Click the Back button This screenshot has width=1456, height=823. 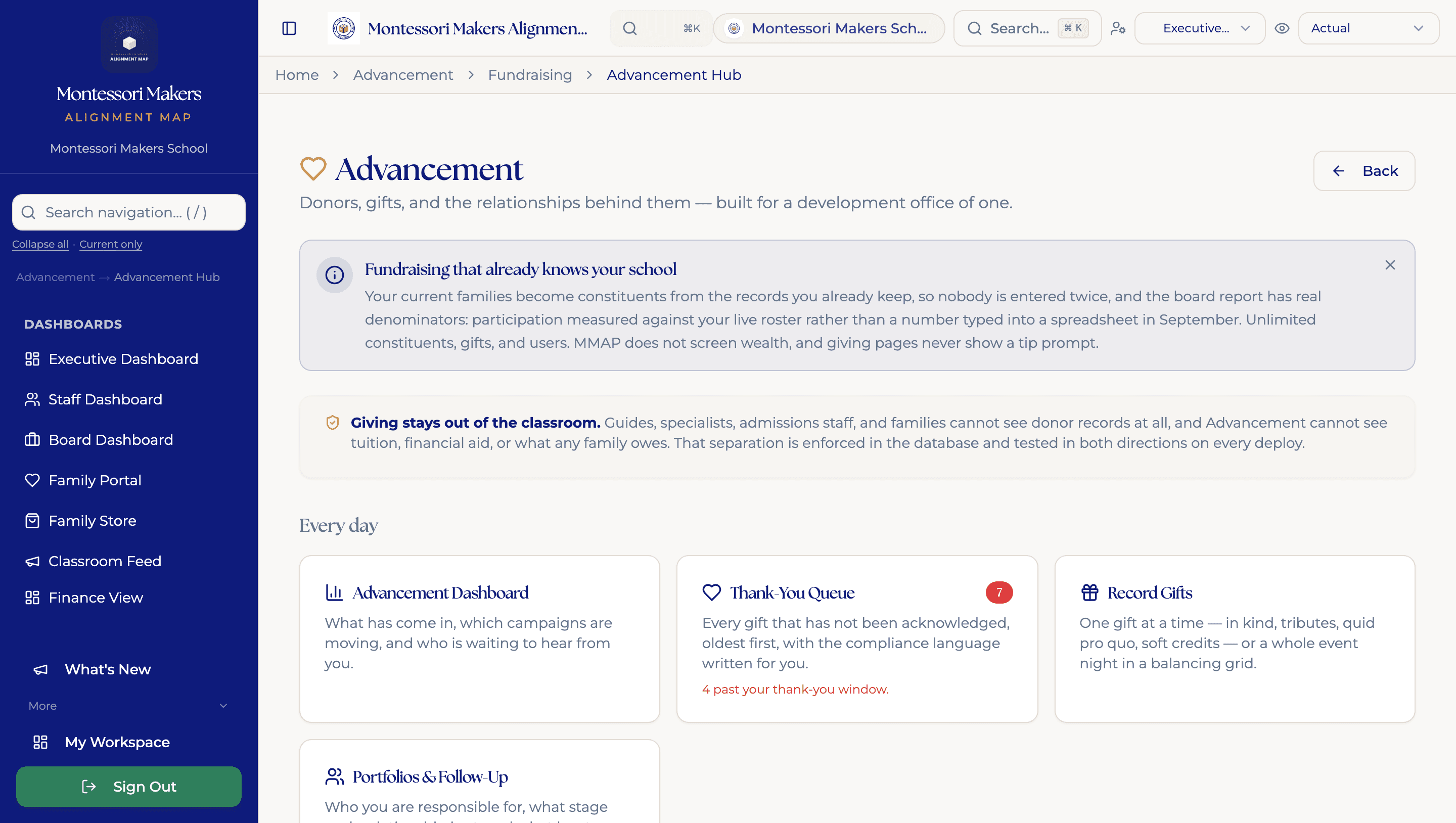(1364, 171)
